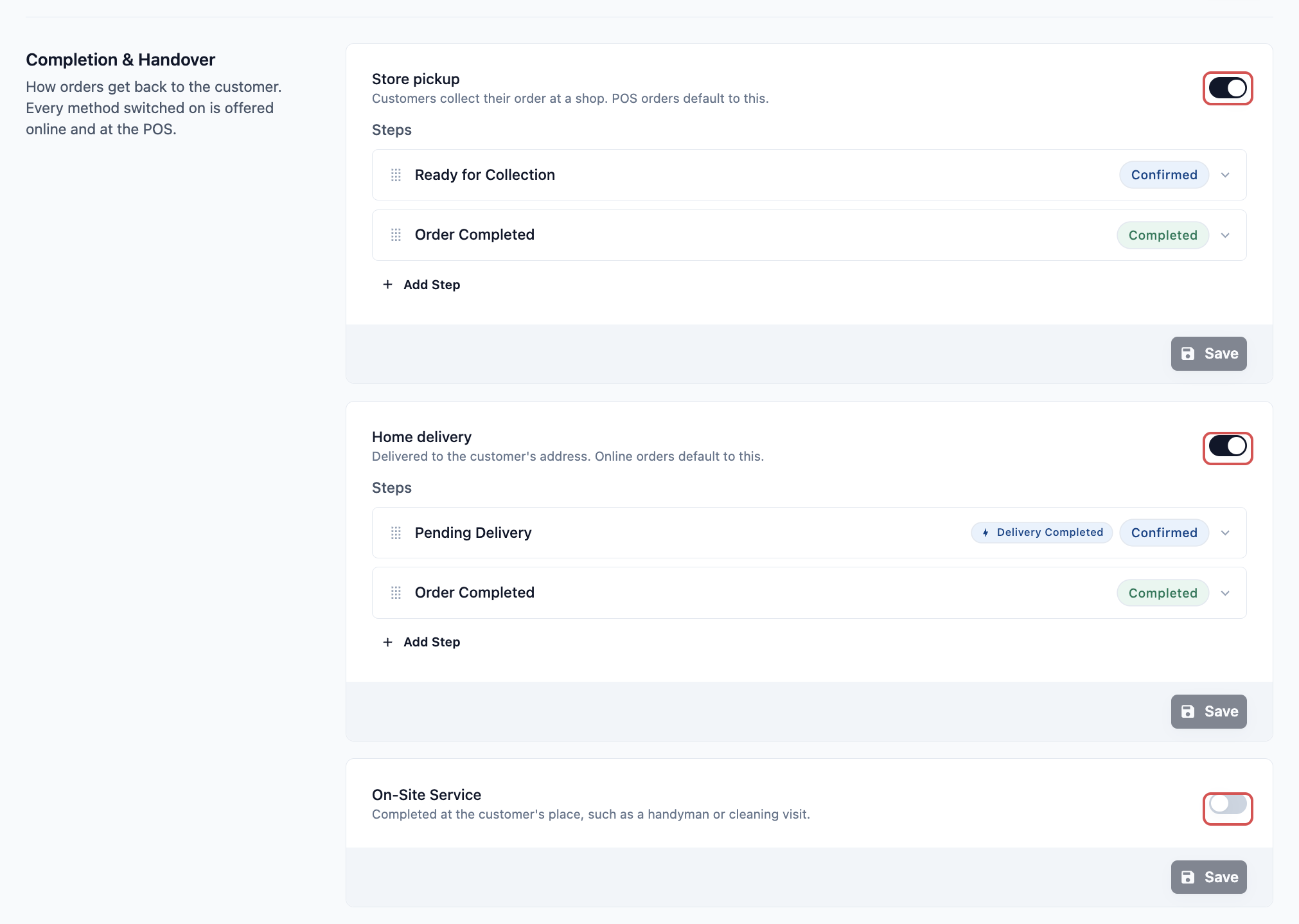Viewport: 1299px width, 924px height.
Task: Expand Home delivery Order Completed chevron
Action: coord(1225,593)
